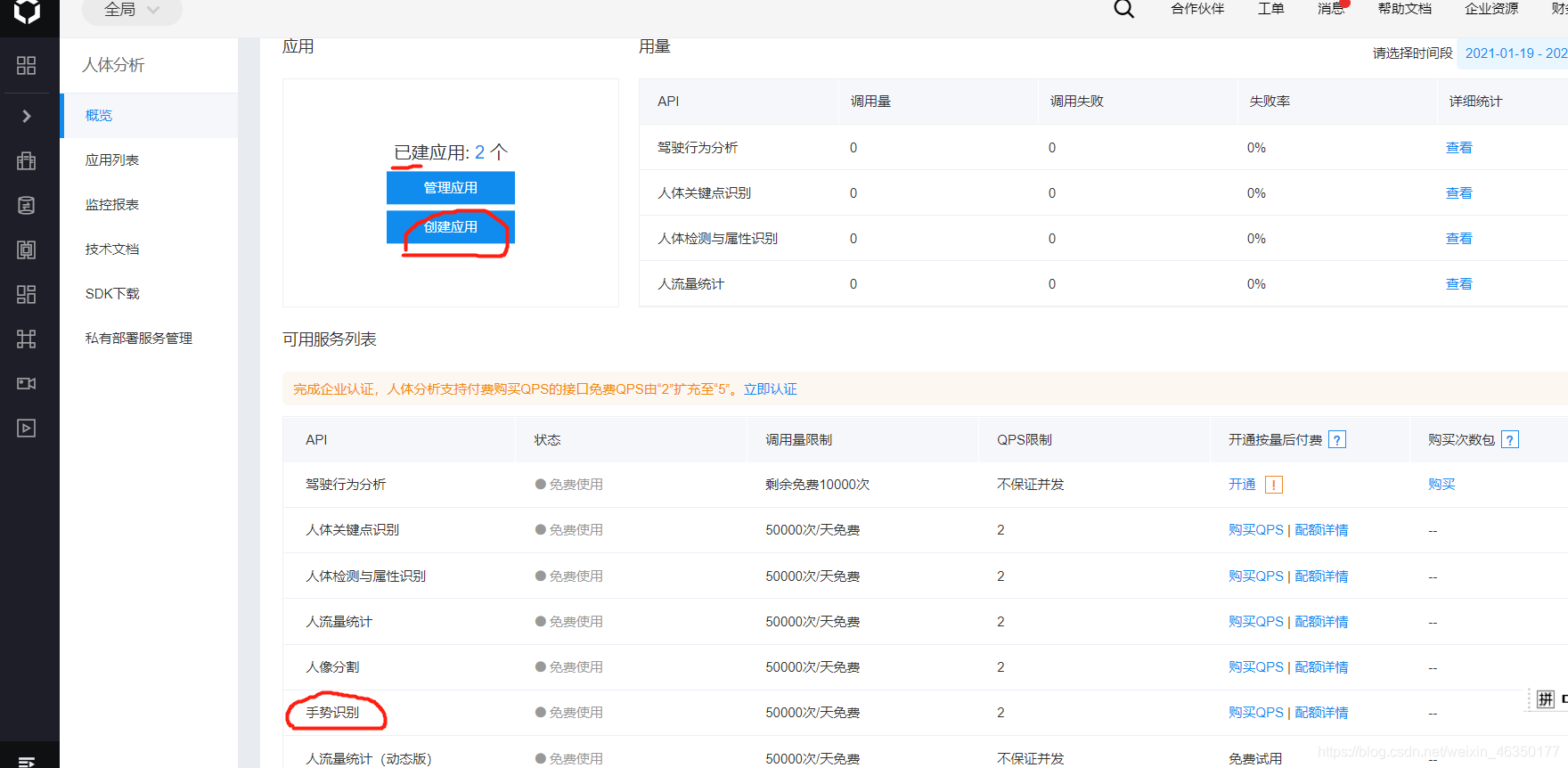Click 免费使用 status for 手势识别
The height and width of the screenshot is (768, 1568).
coord(569,713)
